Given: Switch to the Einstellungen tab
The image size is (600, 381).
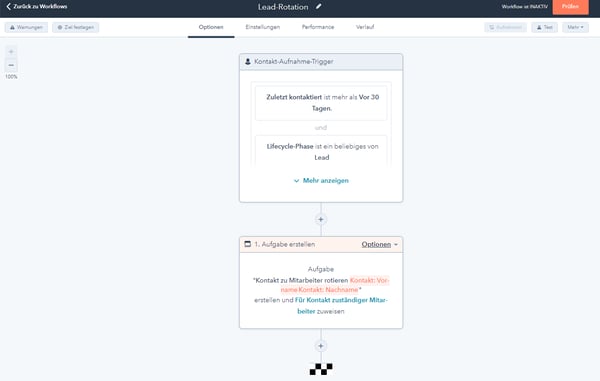Looking at the screenshot, I should pyautogui.click(x=263, y=27).
